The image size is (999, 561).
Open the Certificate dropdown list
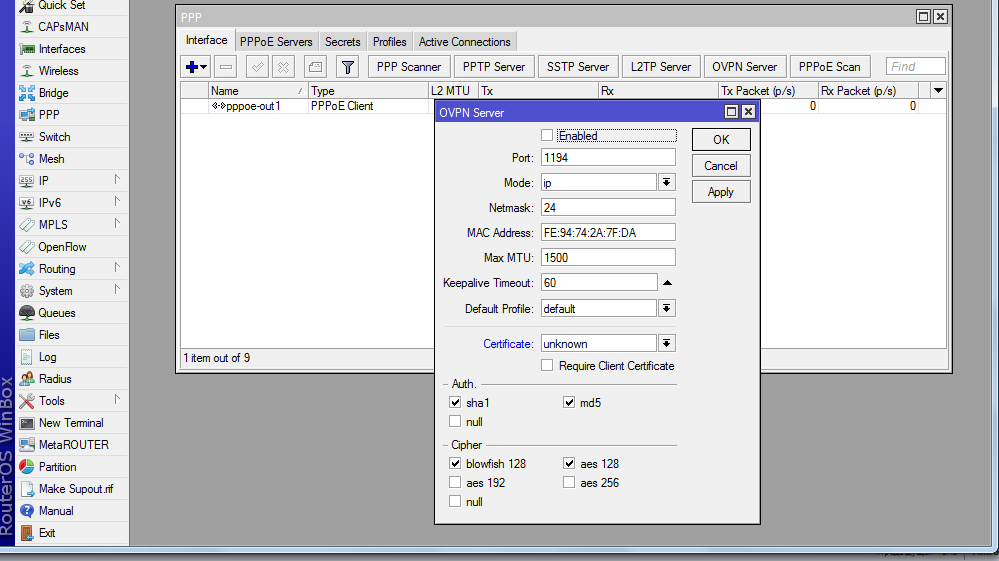667,344
